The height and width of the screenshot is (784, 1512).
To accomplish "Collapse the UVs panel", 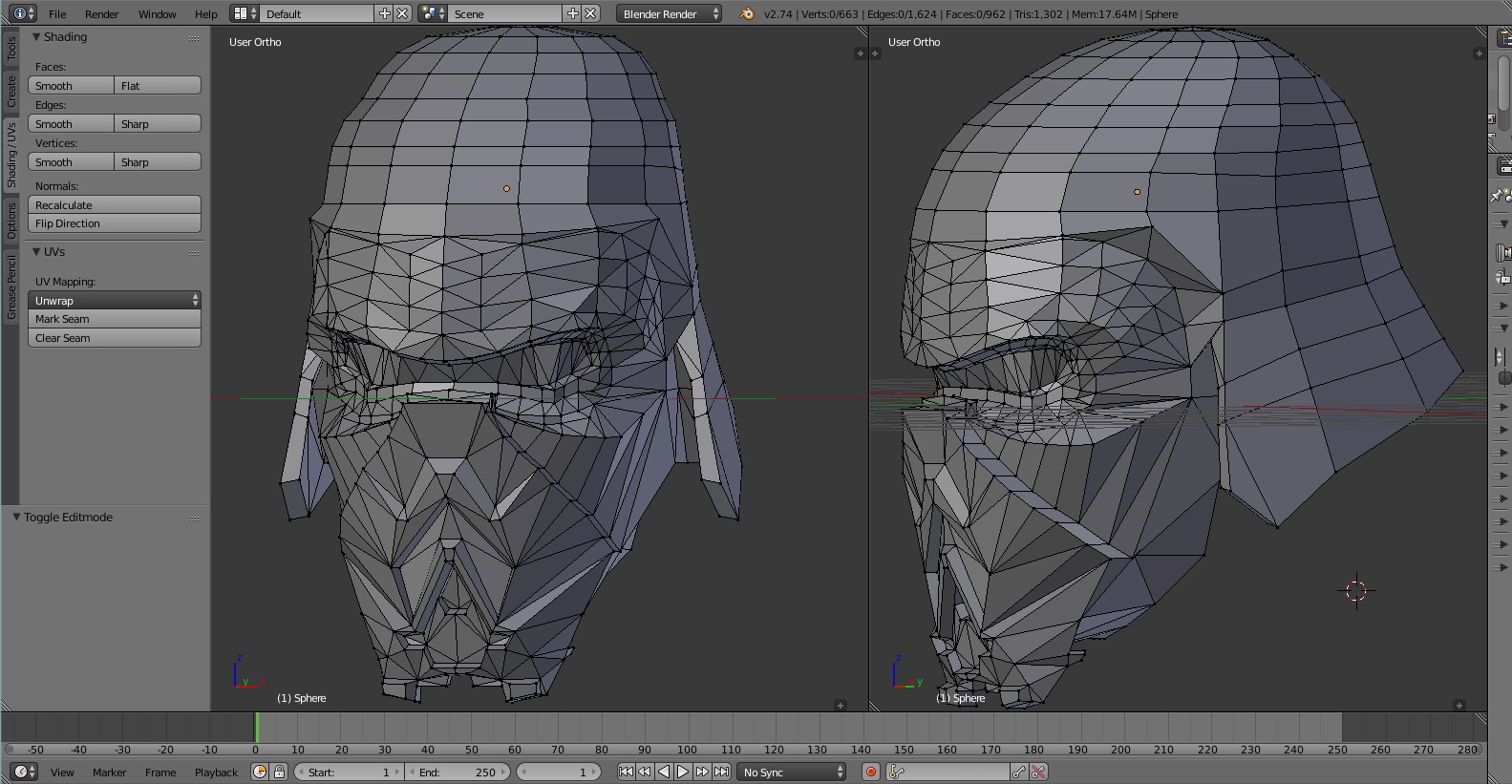I will (36, 251).
